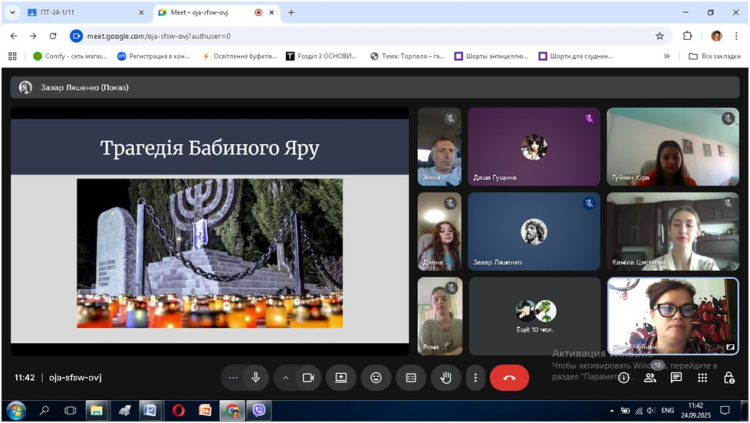Expand the hidden bookmarks overflow chevron
The height and width of the screenshot is (423, 750).
click(x=667, y=56)
